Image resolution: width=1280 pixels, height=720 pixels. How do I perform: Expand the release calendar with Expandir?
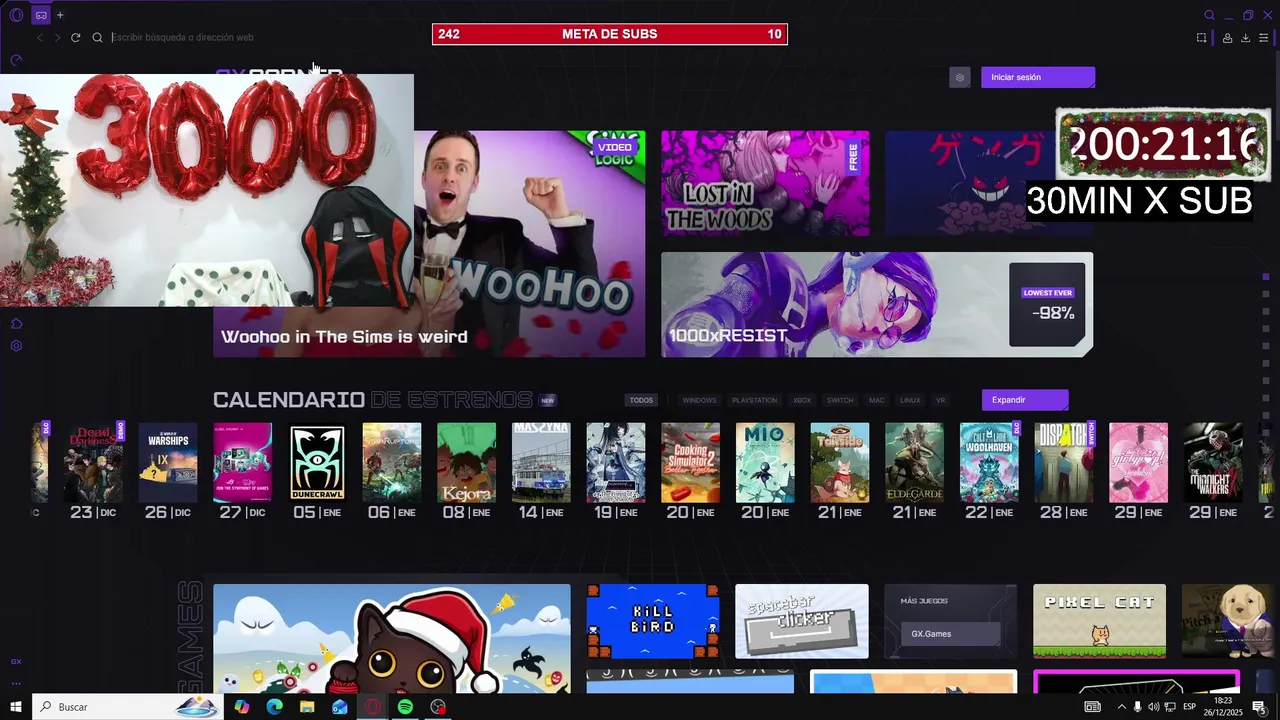point(1025,400)
